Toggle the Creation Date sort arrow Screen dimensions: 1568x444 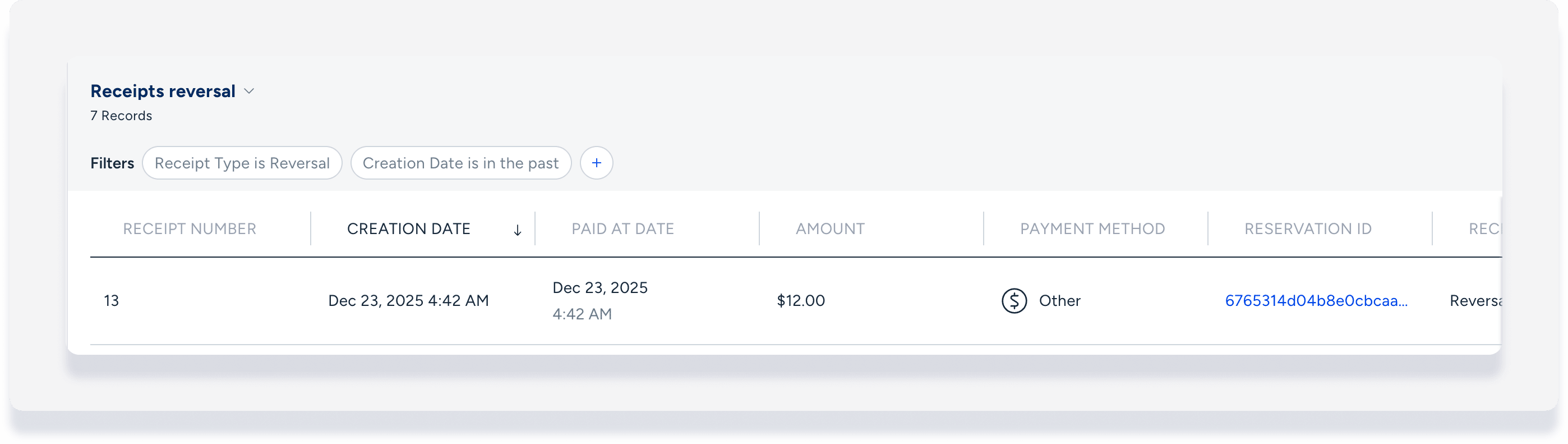(517, 230)
